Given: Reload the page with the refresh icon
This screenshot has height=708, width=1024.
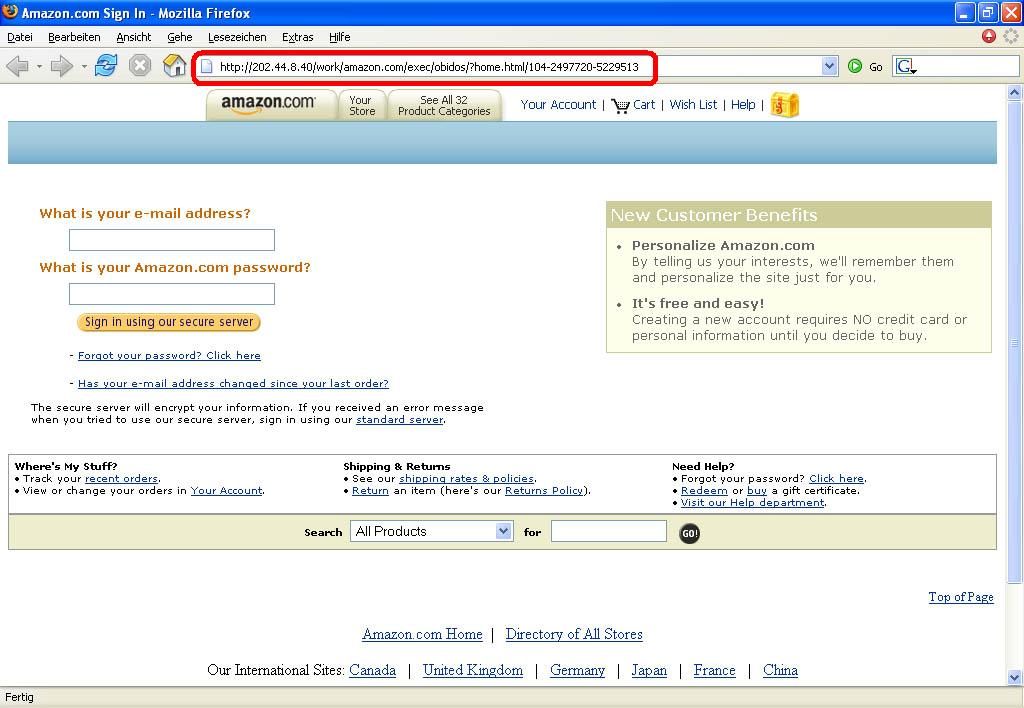Looking at the screenshot, I should point(106,65).
